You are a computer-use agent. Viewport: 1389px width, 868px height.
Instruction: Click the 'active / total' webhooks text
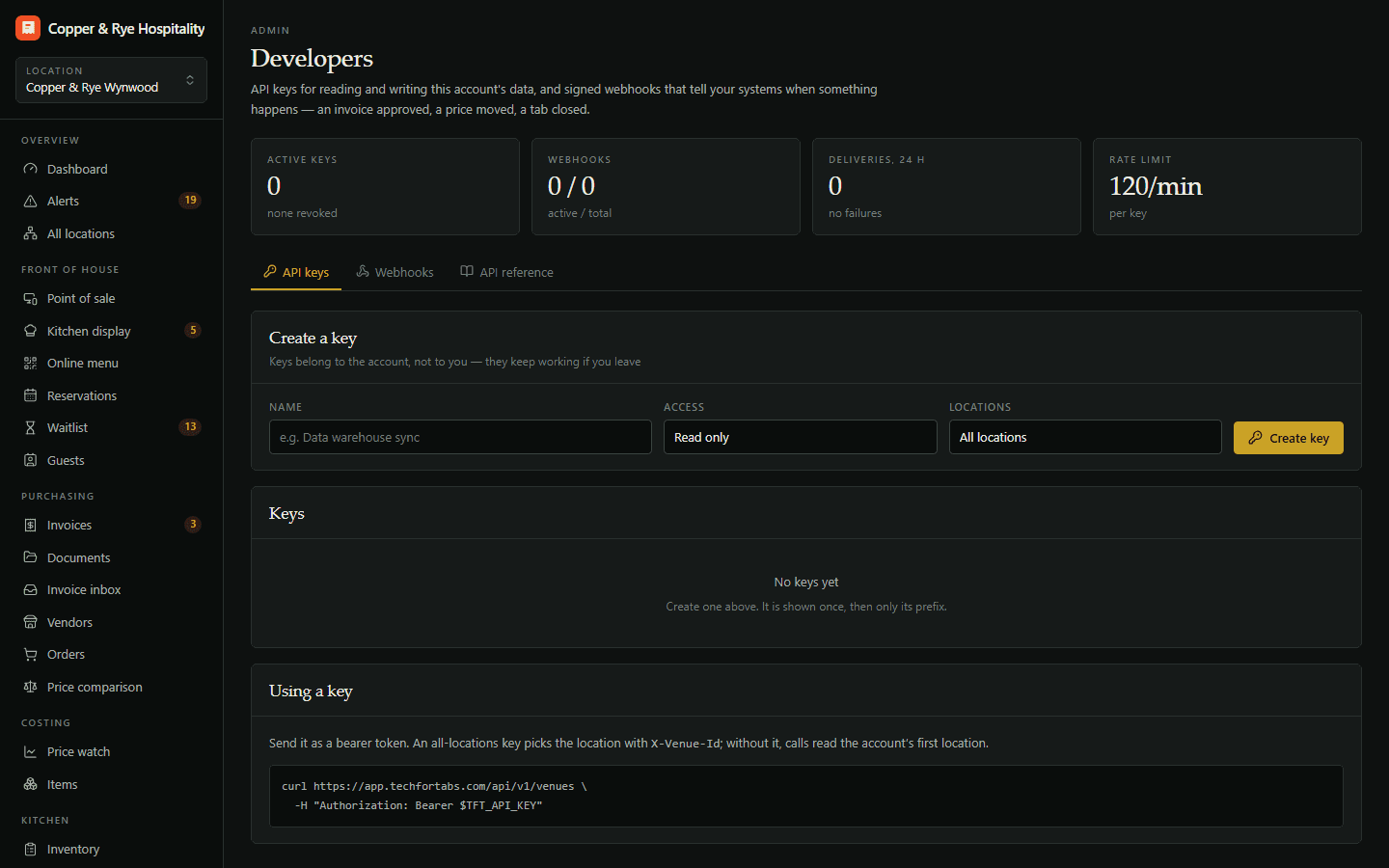point(580,213)
